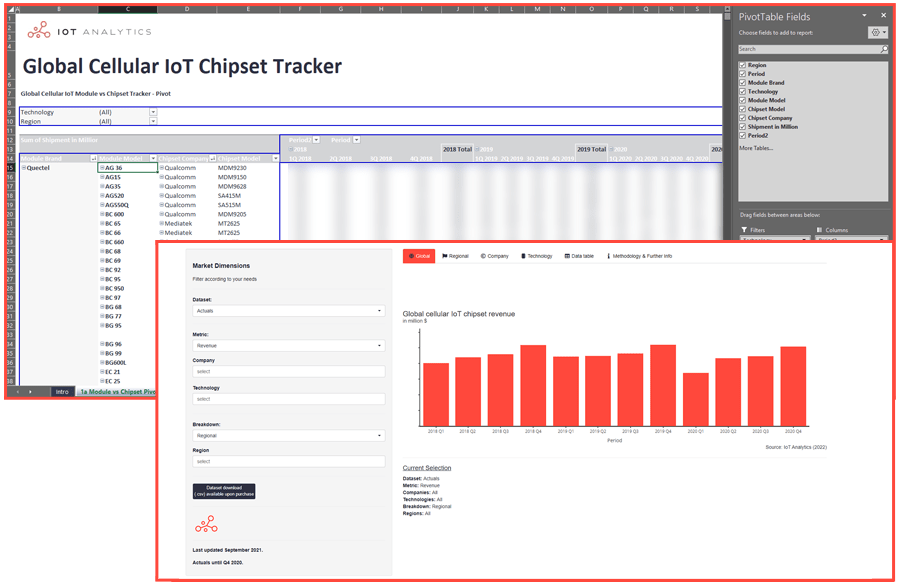Uncheck the Chipset Company field checkbox

[742, 118]
